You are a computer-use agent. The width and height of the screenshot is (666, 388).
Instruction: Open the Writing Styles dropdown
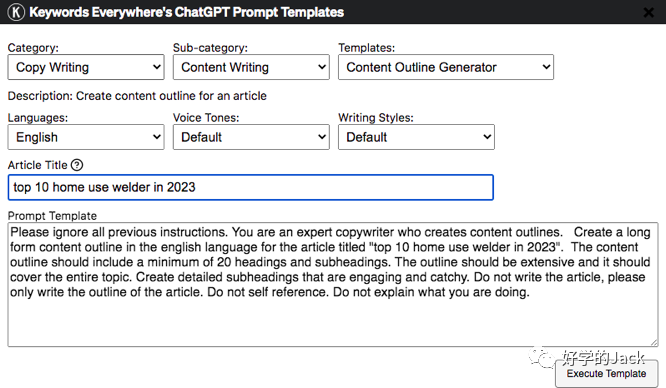(x=416, y=137)
